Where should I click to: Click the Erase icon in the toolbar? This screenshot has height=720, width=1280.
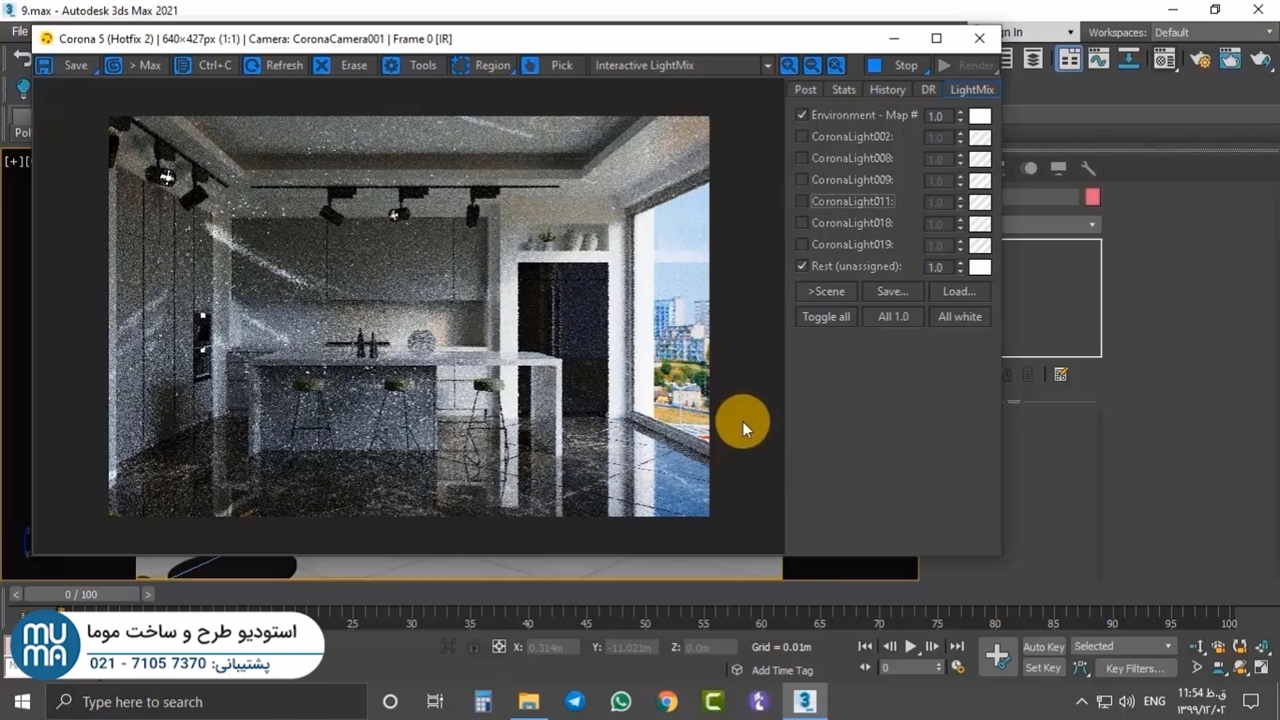tap(322, 66)
